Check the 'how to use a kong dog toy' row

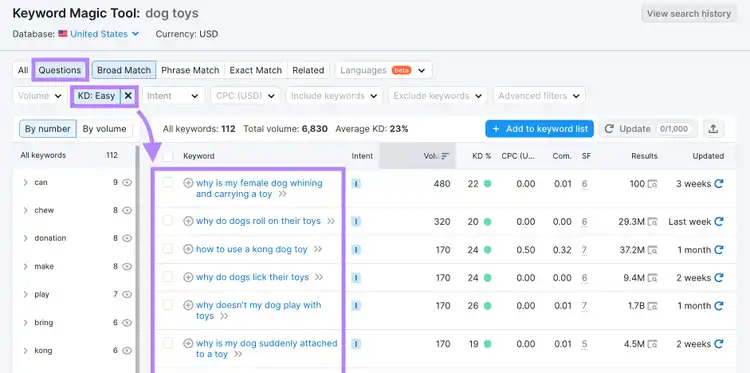(x=167, y=249)
